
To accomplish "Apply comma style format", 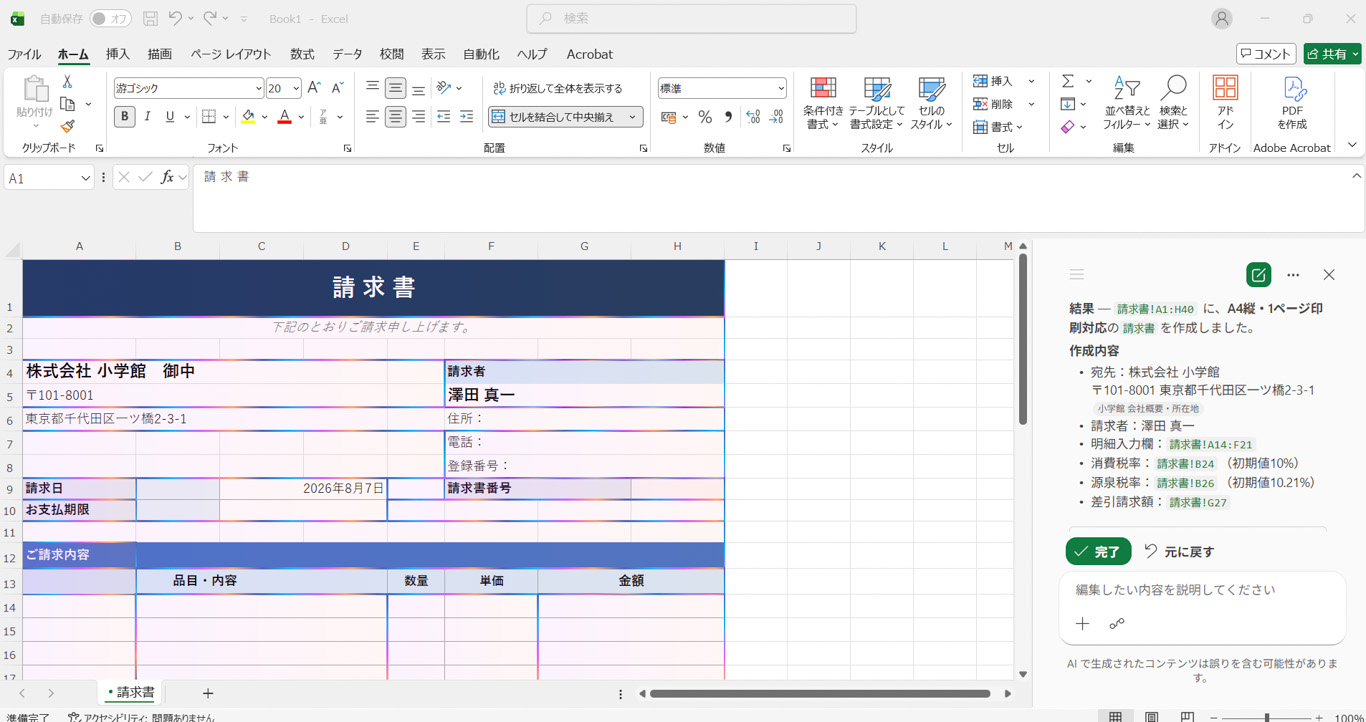I will point(728,117).
